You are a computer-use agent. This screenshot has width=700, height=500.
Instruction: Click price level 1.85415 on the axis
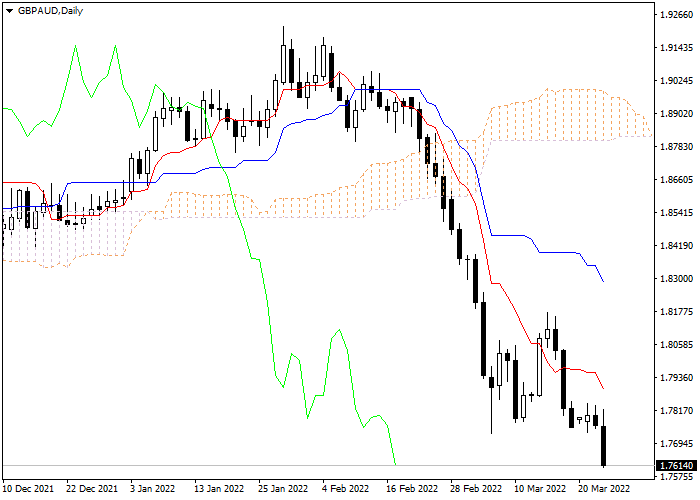pyautogui.click(x=677, y=212)
